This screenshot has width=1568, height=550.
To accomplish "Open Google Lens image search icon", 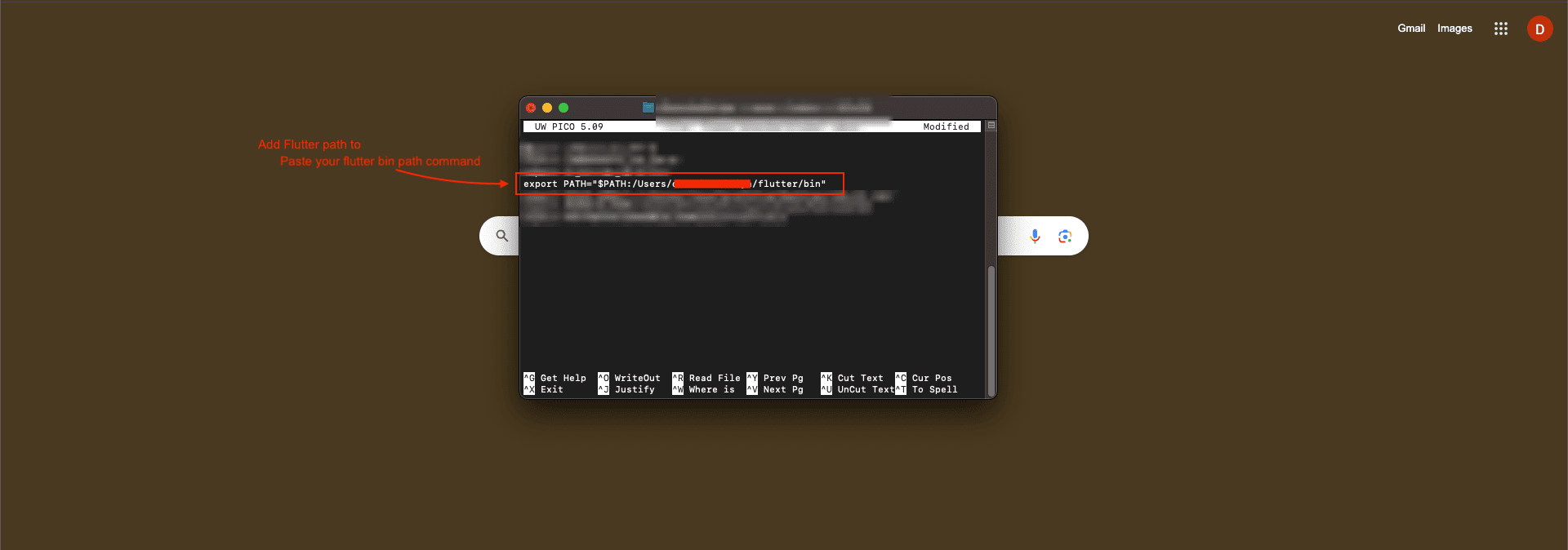I will [x=1065, y=236].
